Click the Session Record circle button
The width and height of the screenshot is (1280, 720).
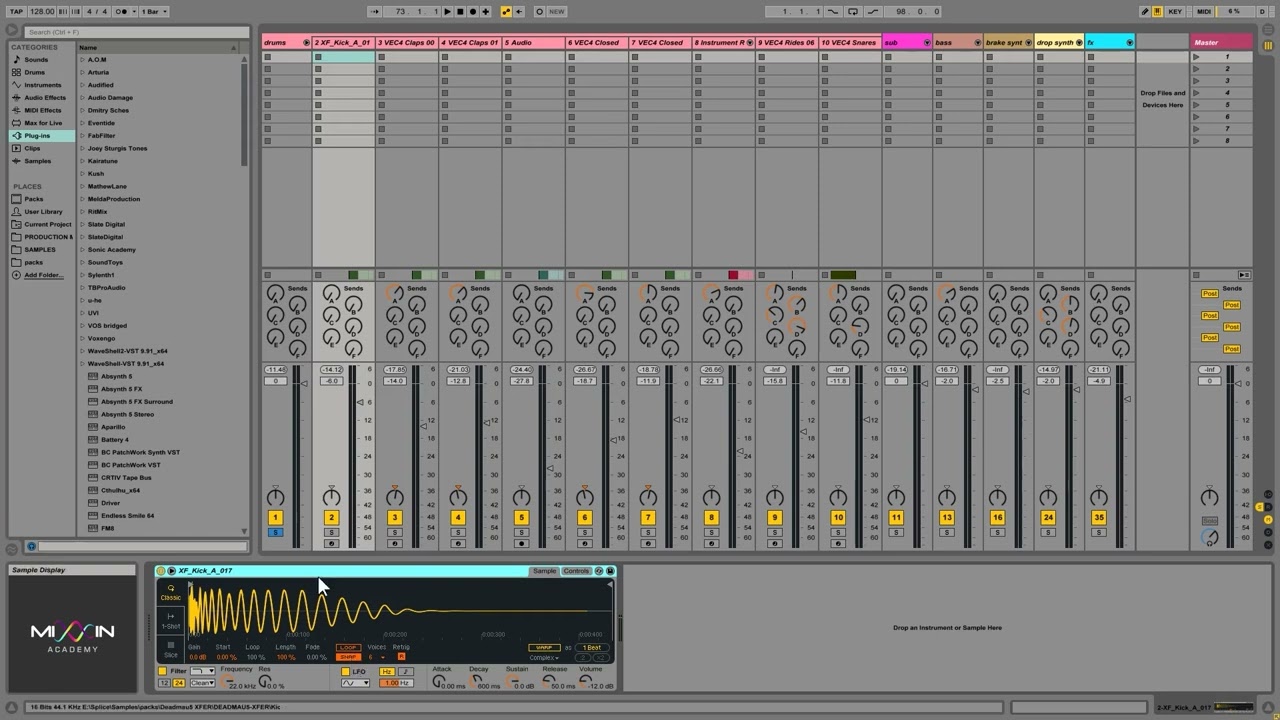tap(539, 11)
